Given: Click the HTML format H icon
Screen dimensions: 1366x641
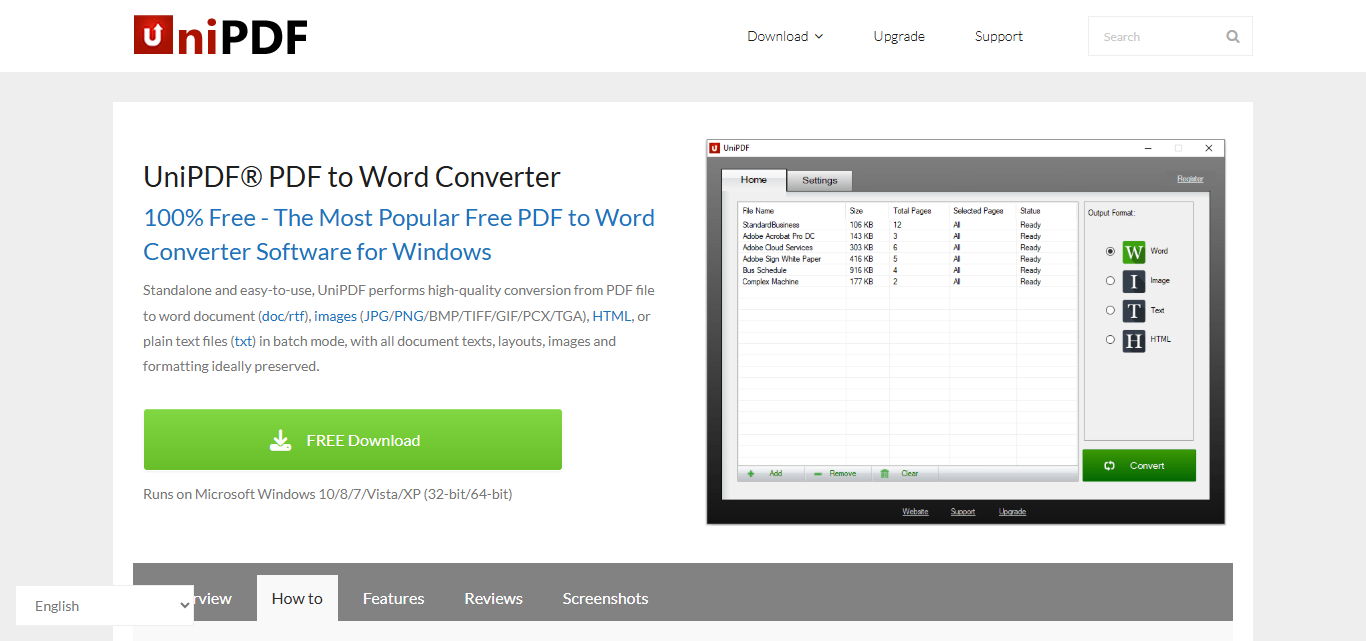Looking at the screenshot, I should pyautogui.click(x=1133, y=340).
